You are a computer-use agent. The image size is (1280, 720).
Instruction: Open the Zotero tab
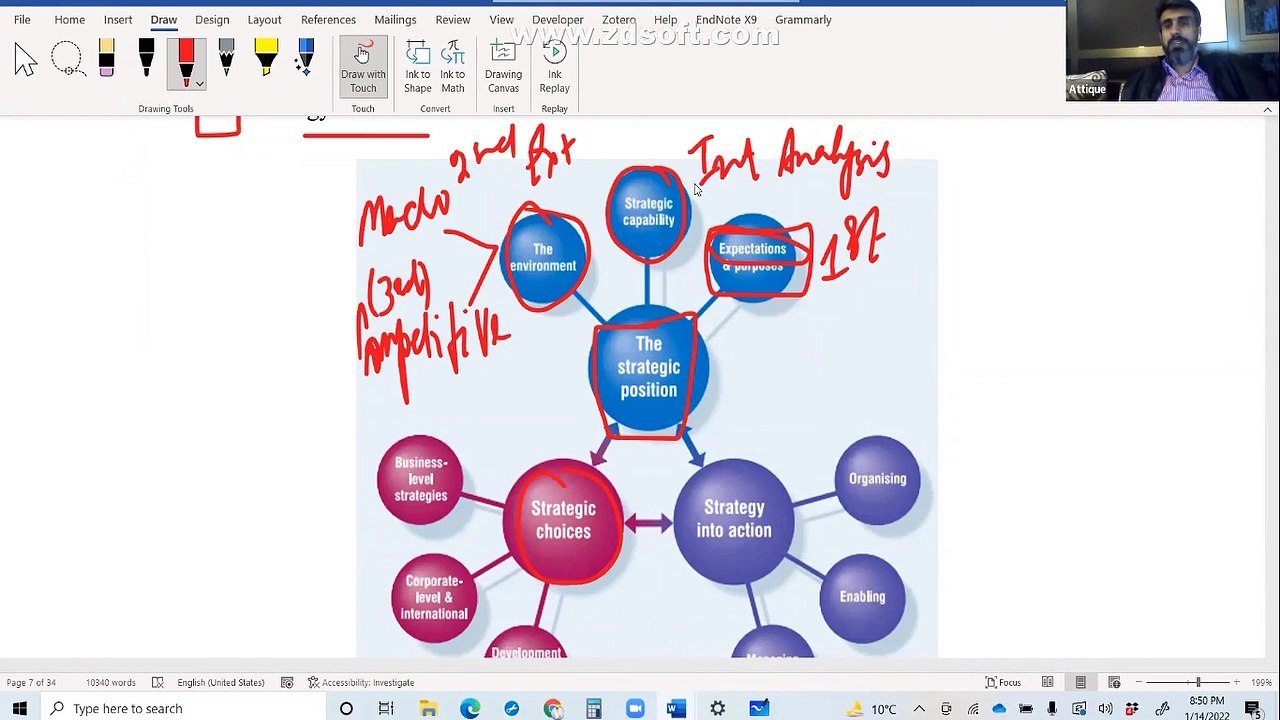619,19
